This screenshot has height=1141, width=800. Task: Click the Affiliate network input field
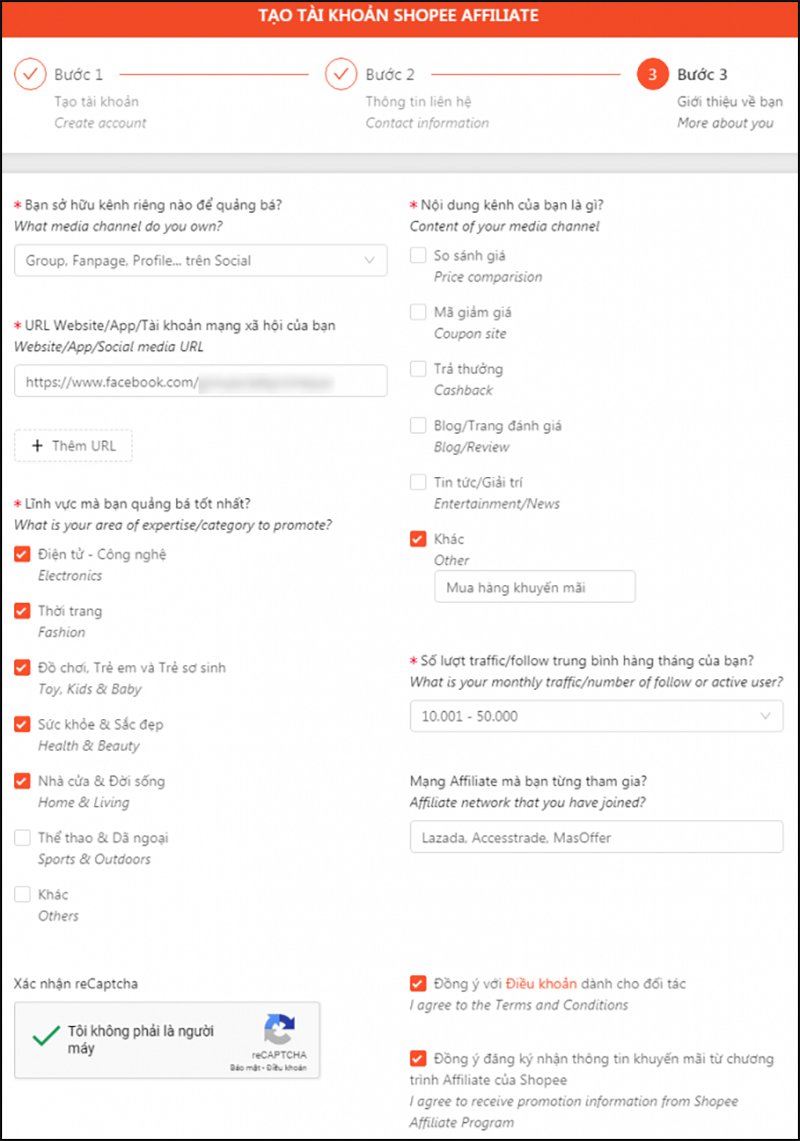597,837
